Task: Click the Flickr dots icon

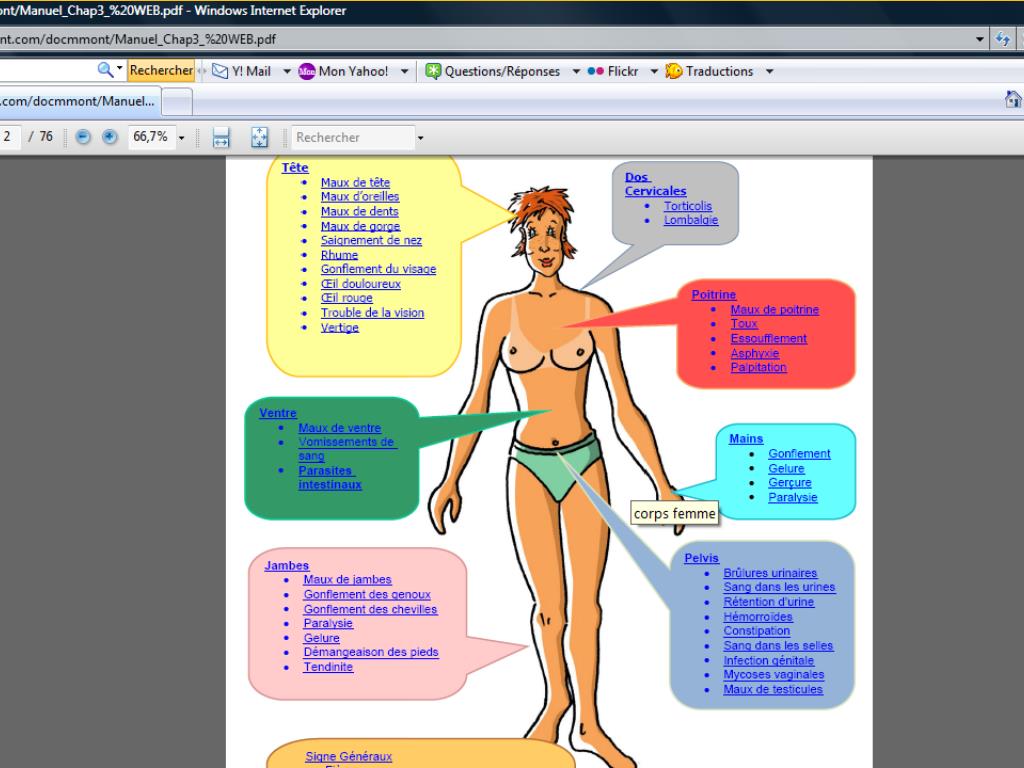Action: [596, 71]
